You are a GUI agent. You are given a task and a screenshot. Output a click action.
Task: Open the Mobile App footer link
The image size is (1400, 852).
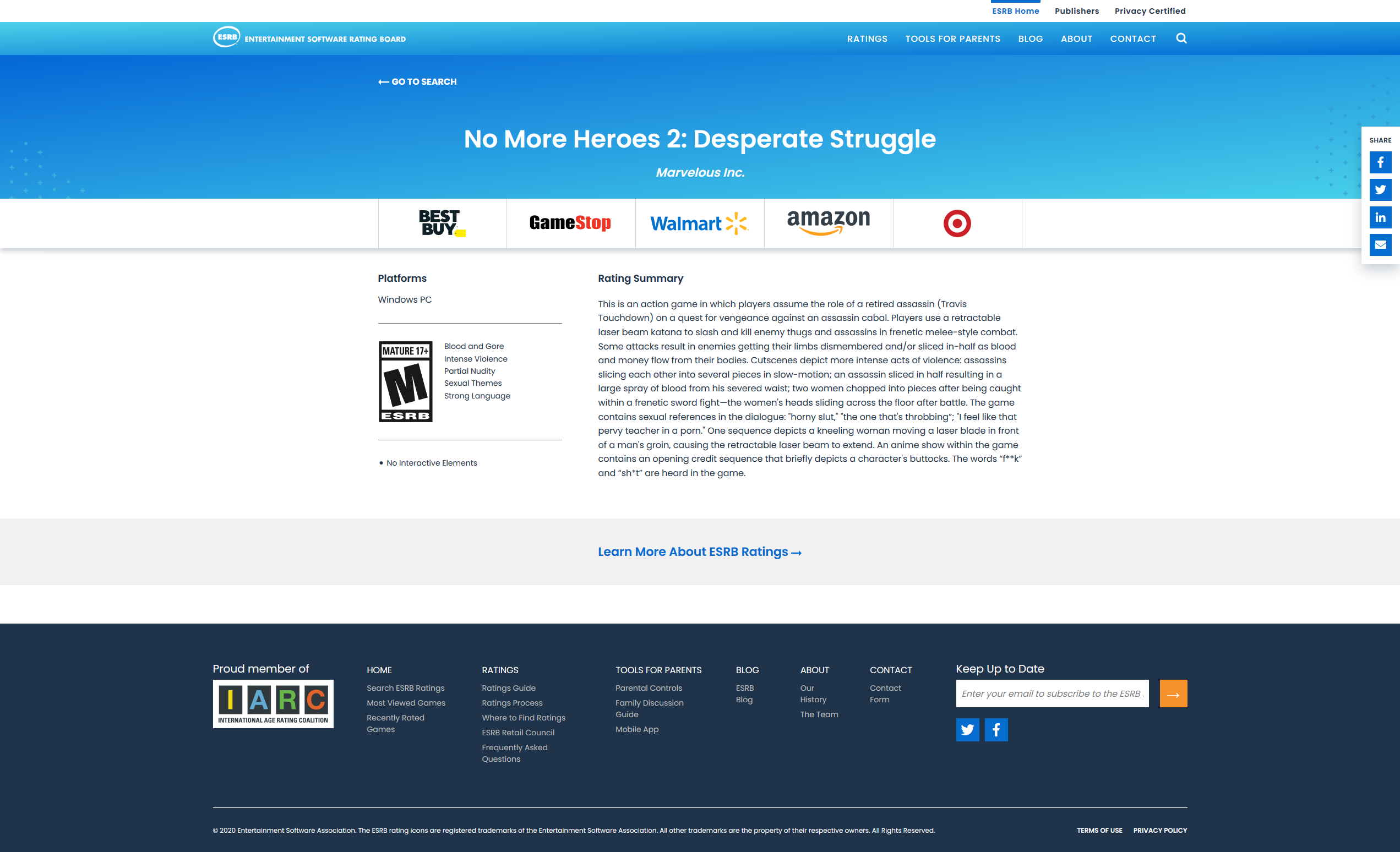coord(636,729)
